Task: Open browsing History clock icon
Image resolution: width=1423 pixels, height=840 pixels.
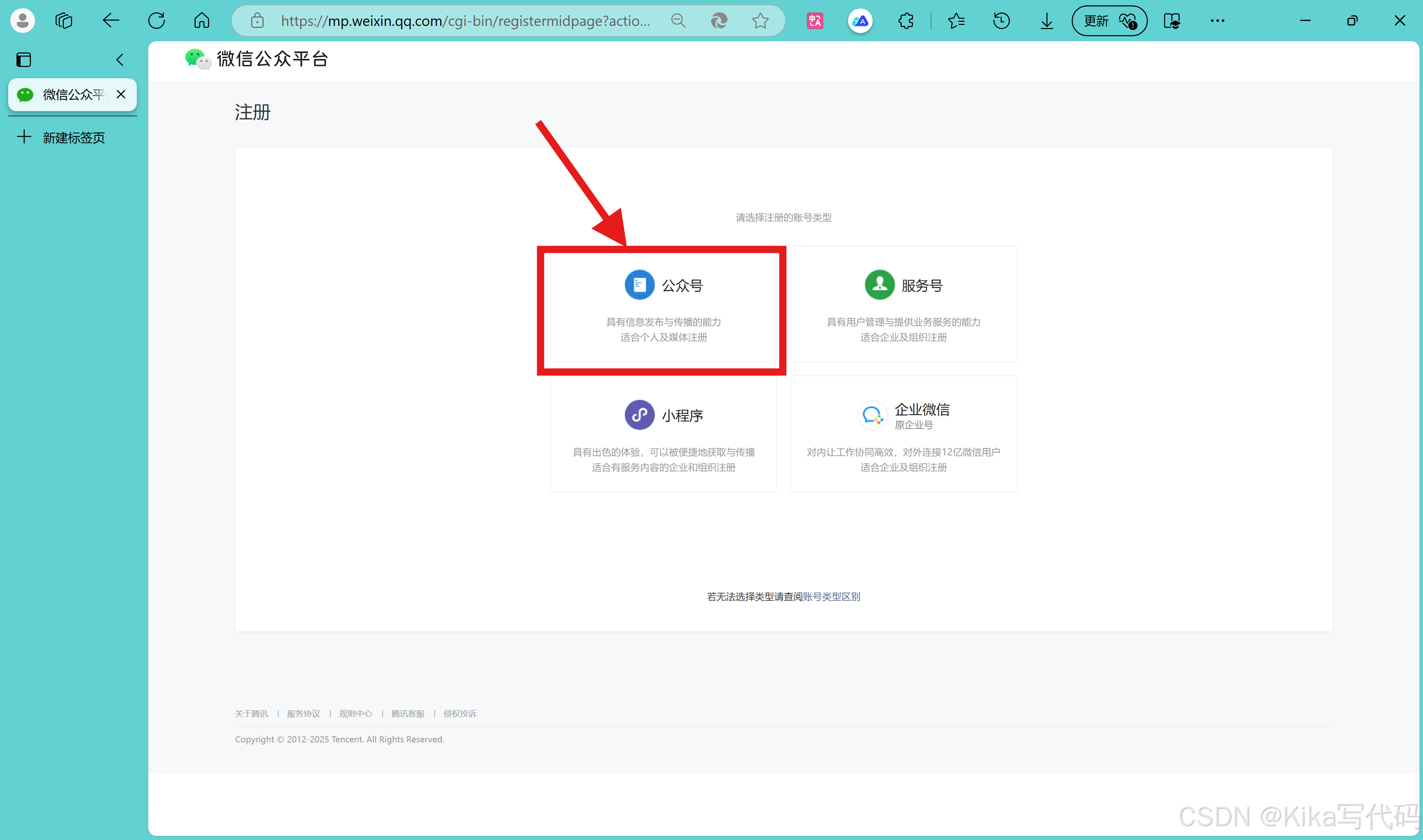Action: click(1001, 21)
